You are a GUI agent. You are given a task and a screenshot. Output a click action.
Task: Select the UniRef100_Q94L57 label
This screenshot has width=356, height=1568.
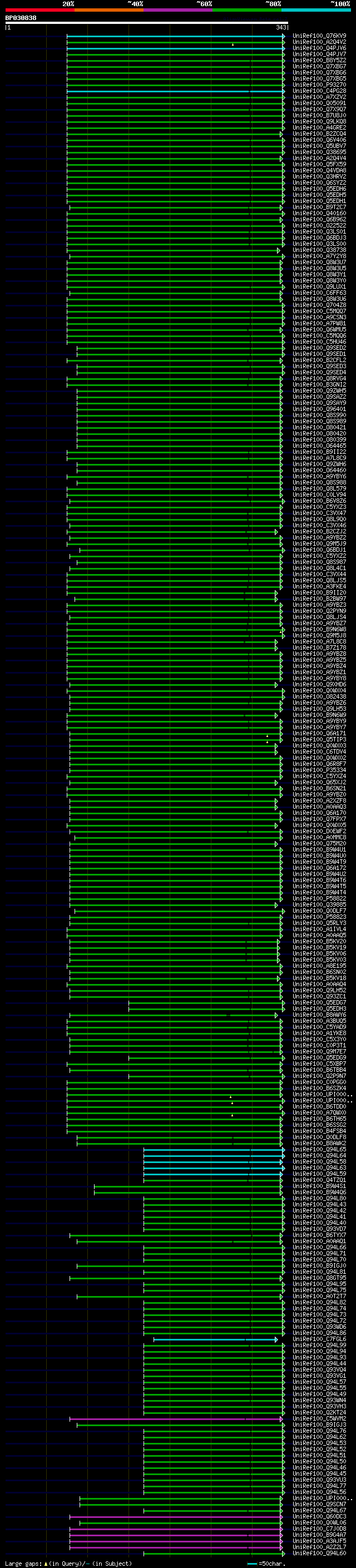tap(319, 1382)
